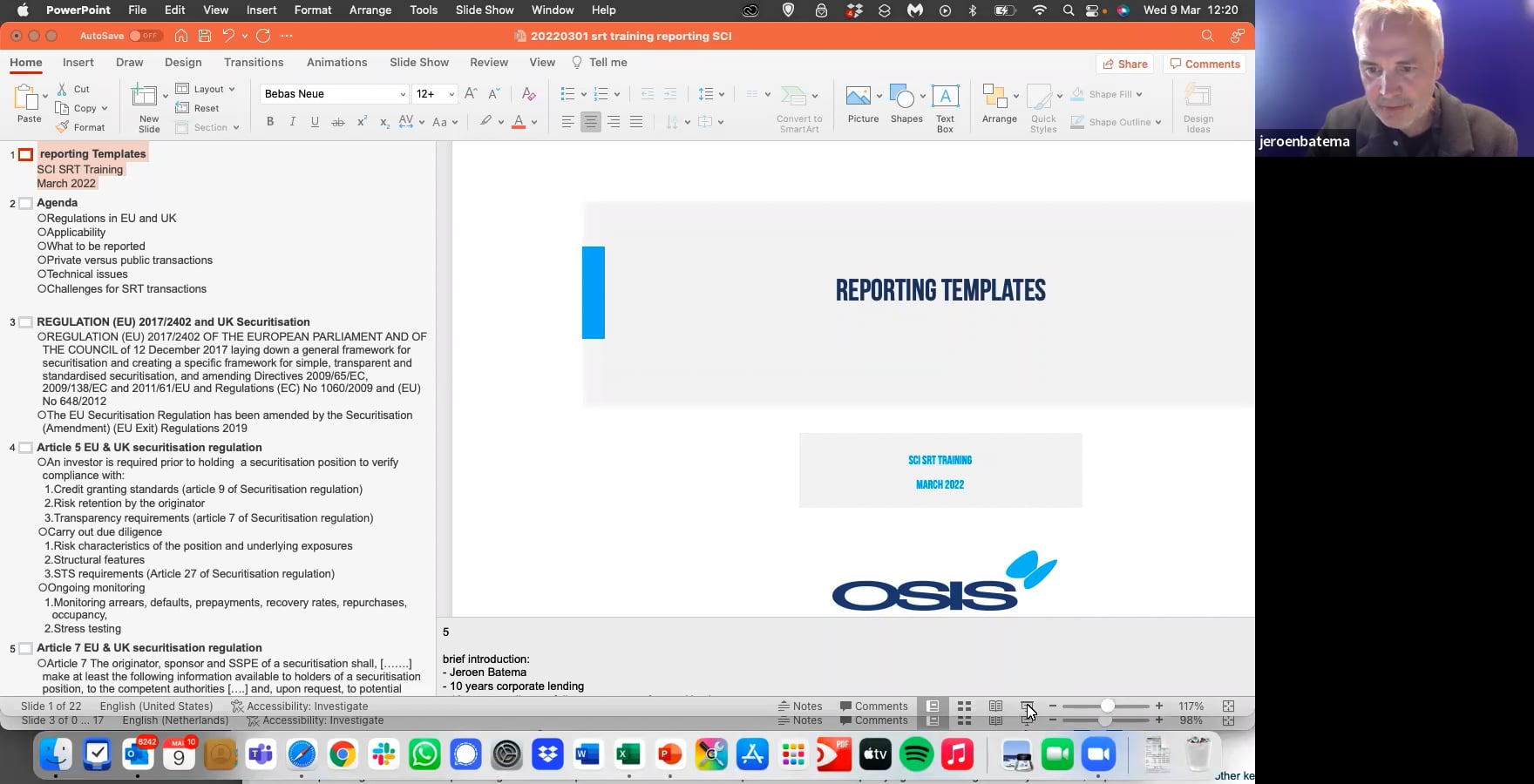Open the Shapes gallery
Image resolution: width=1534 pixels, height=784 pixels.
coord(906,104)
